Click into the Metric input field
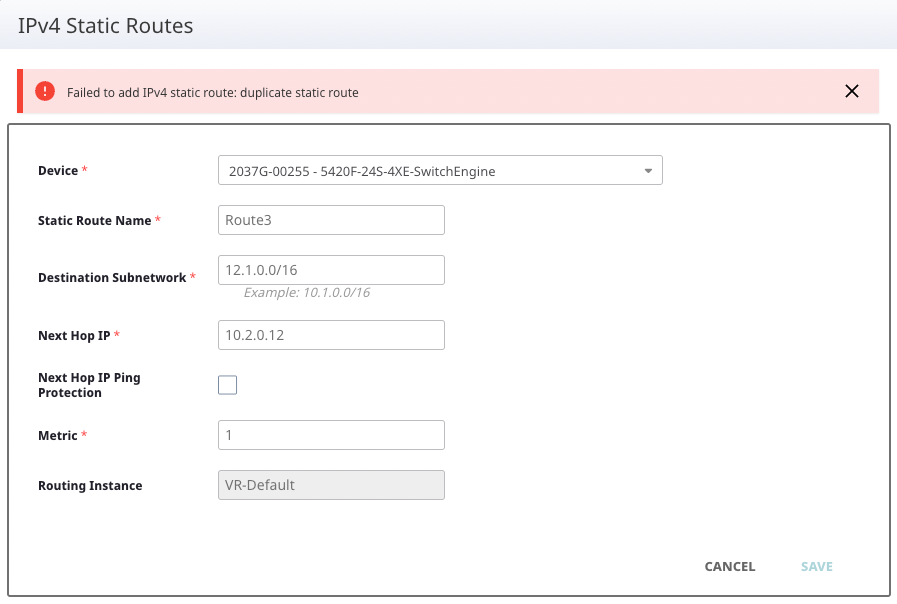This screenshot has height=604, width=897. pos(330,435)
